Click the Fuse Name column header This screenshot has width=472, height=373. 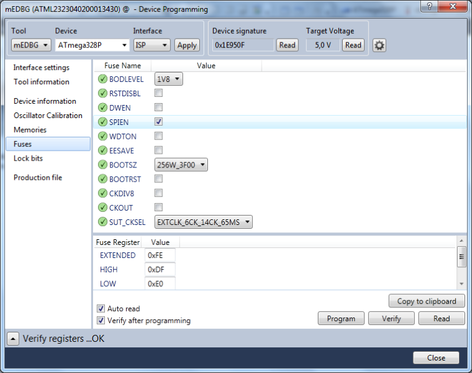click(122, 66)
